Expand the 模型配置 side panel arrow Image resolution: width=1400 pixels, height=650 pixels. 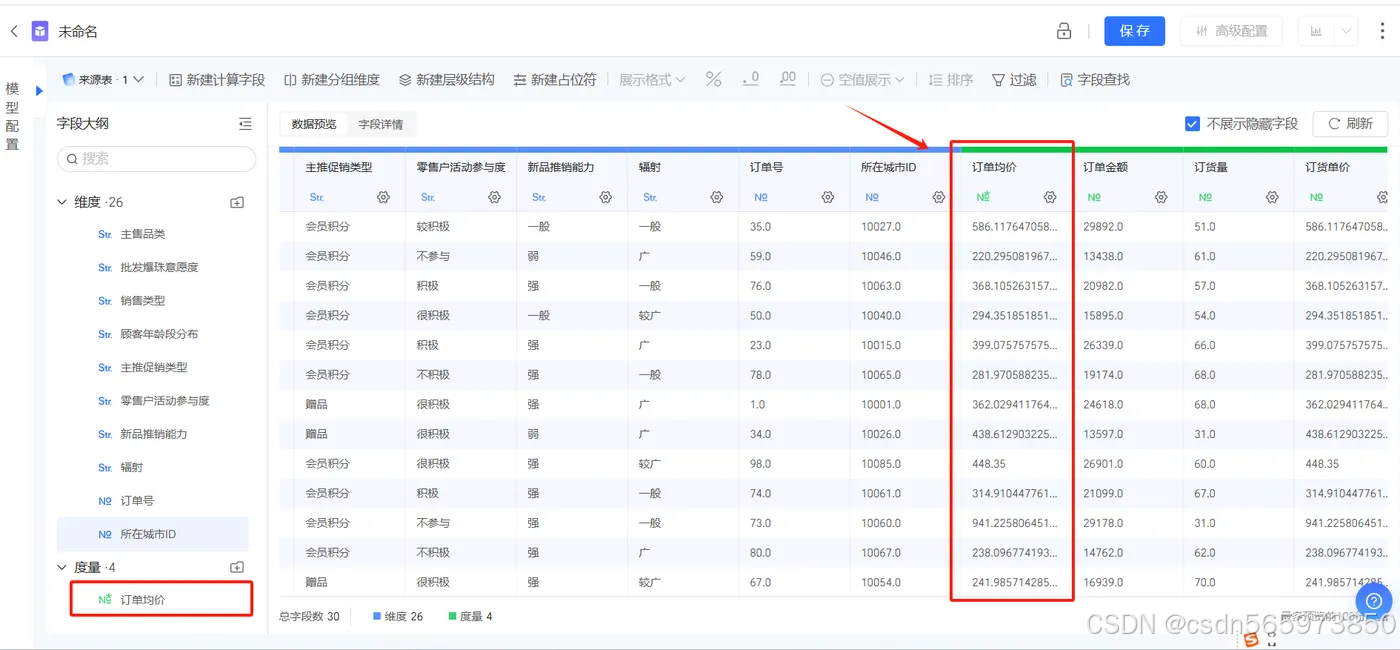(x=39, y=91)
